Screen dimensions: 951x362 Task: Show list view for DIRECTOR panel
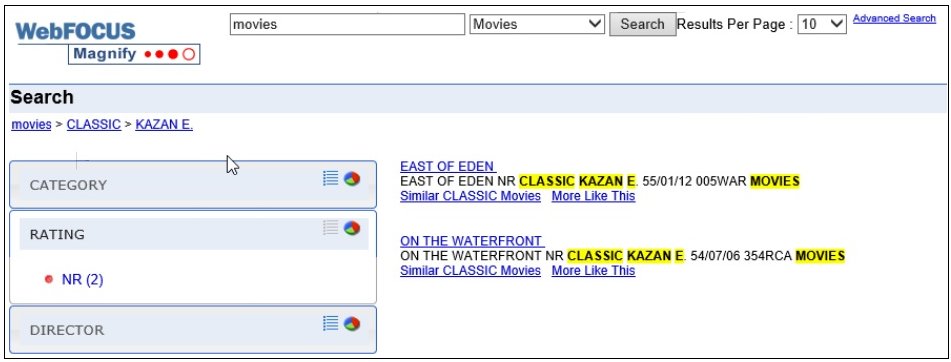(331, 324)
